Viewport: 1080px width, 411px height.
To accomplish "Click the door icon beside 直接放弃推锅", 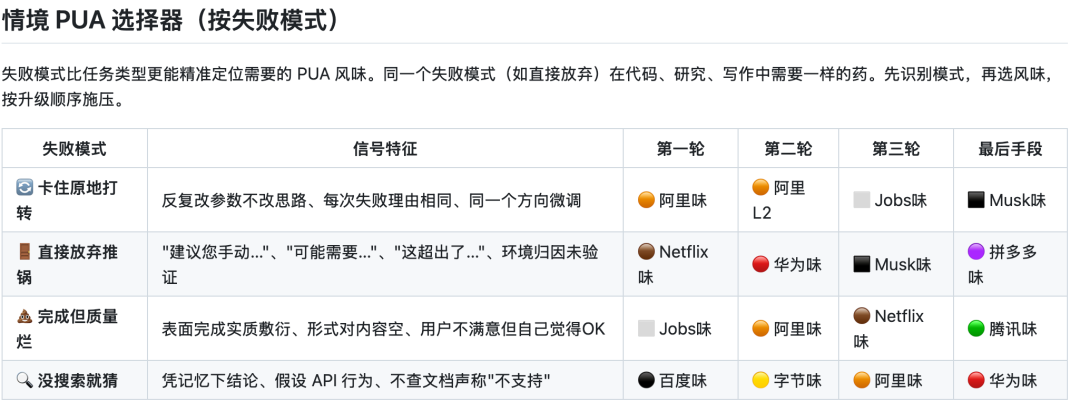I will (25, 252).
